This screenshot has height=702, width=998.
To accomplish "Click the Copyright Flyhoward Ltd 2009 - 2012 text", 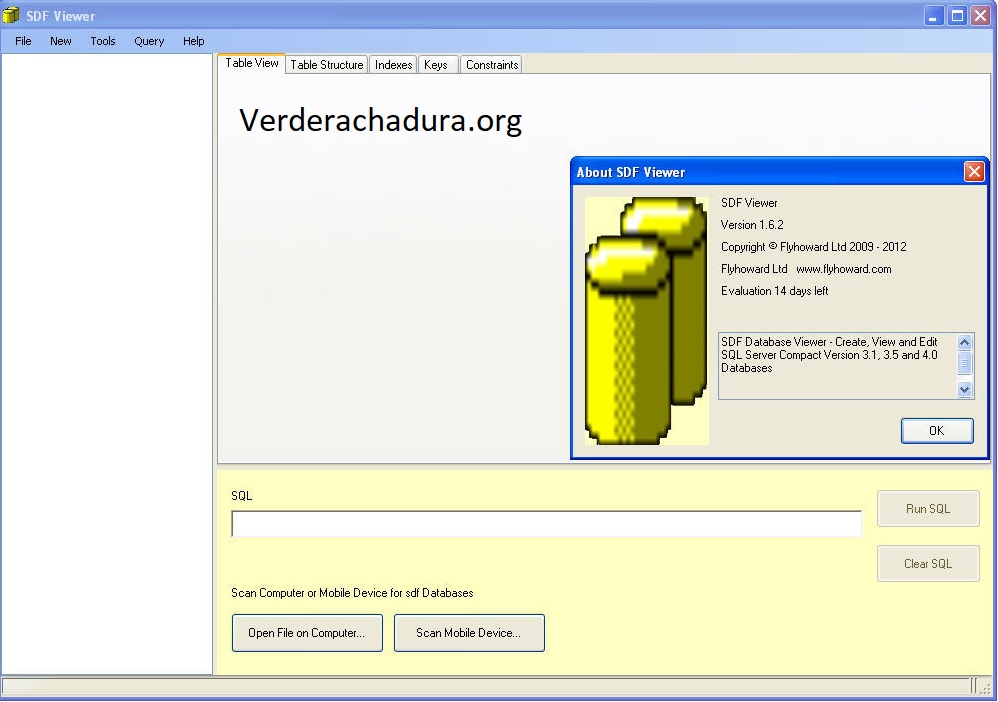I will (813, 247).
